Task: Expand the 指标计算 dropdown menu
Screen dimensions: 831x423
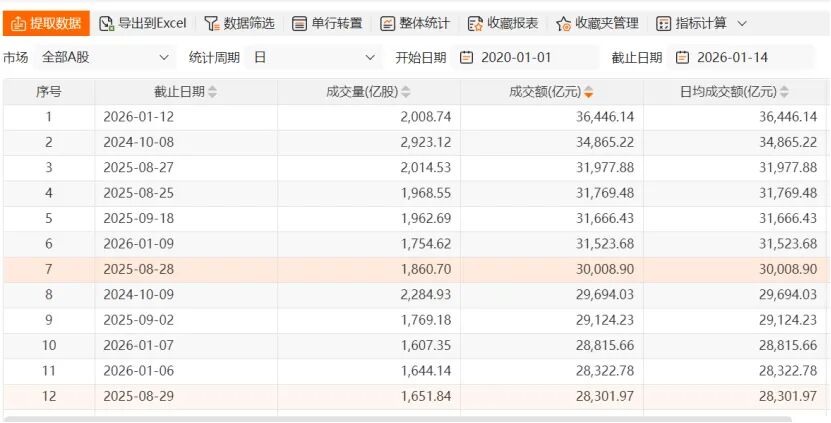Action: [701, 23]
